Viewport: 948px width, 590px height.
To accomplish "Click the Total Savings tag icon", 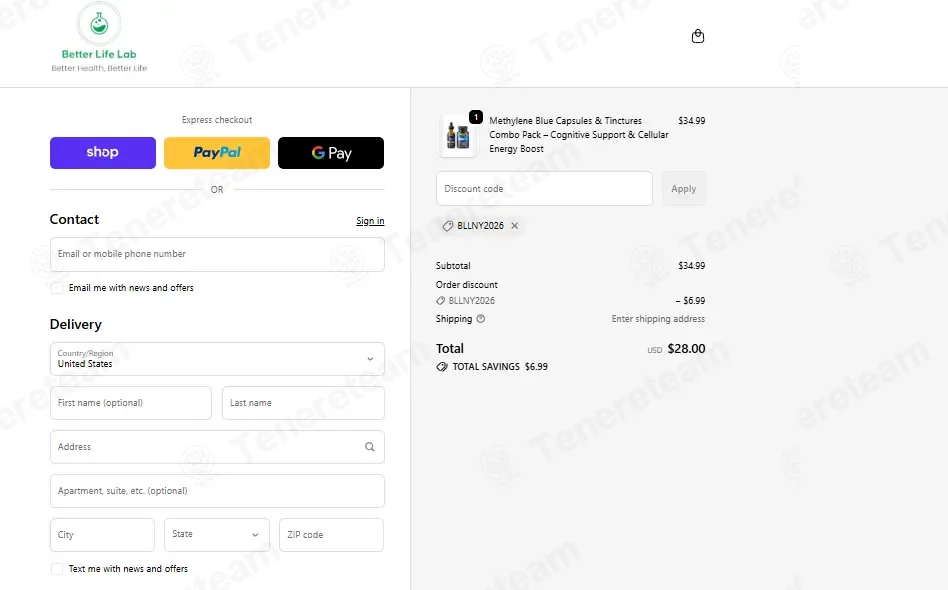I will 442,366.
